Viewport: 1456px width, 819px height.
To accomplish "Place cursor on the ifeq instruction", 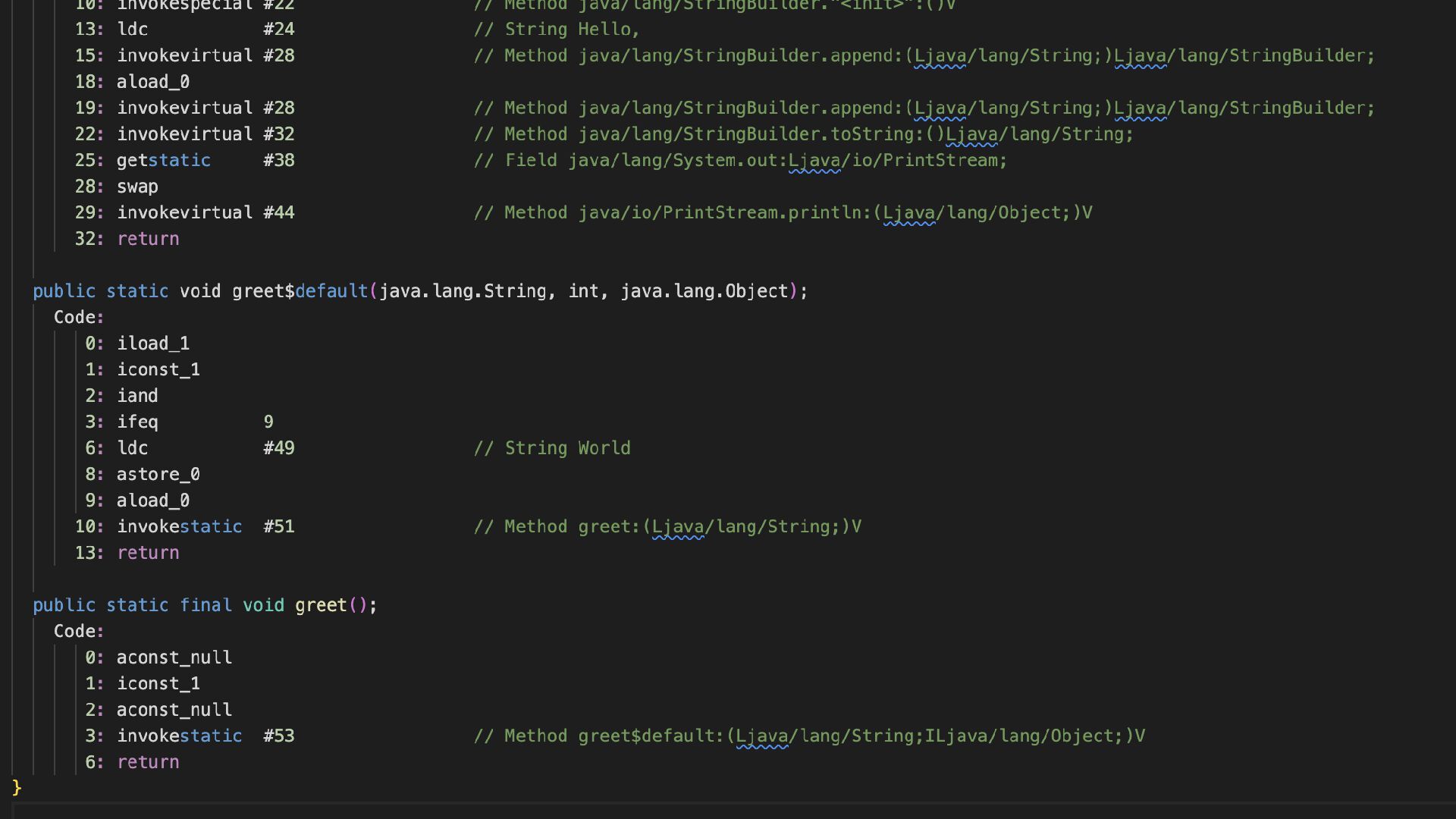I will (137, 422).
